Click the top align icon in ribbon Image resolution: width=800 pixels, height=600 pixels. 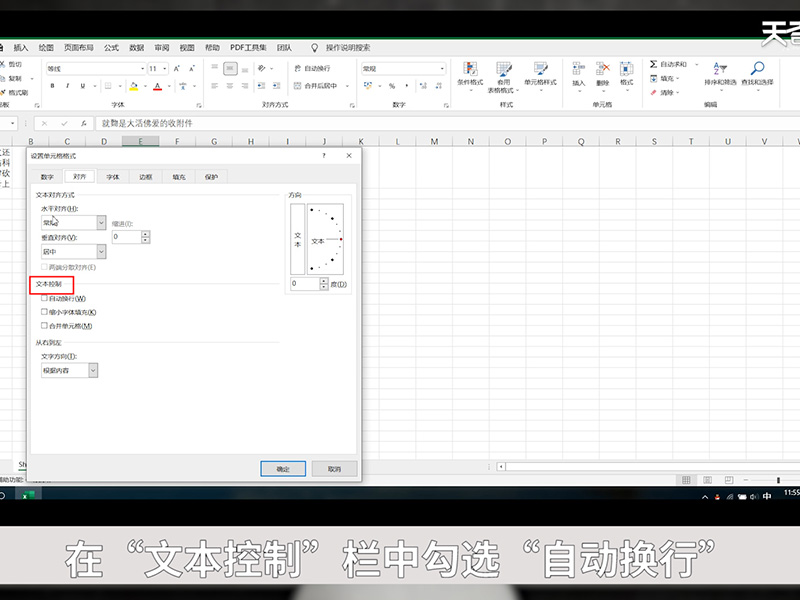point(215,68)
